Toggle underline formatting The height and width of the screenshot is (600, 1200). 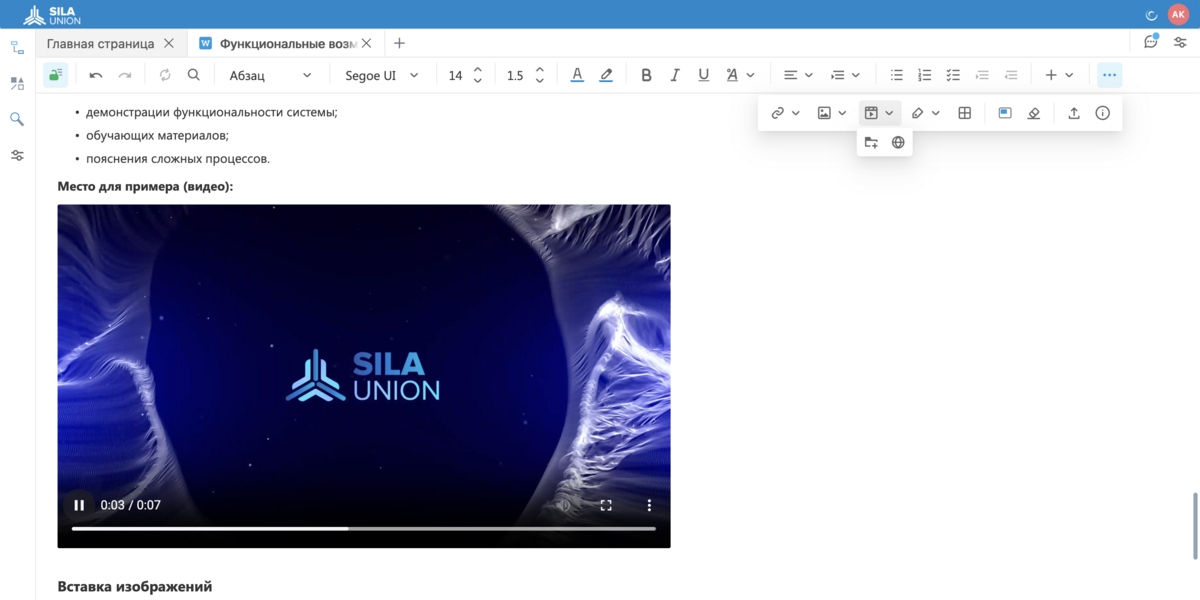(x=704, y=75)
